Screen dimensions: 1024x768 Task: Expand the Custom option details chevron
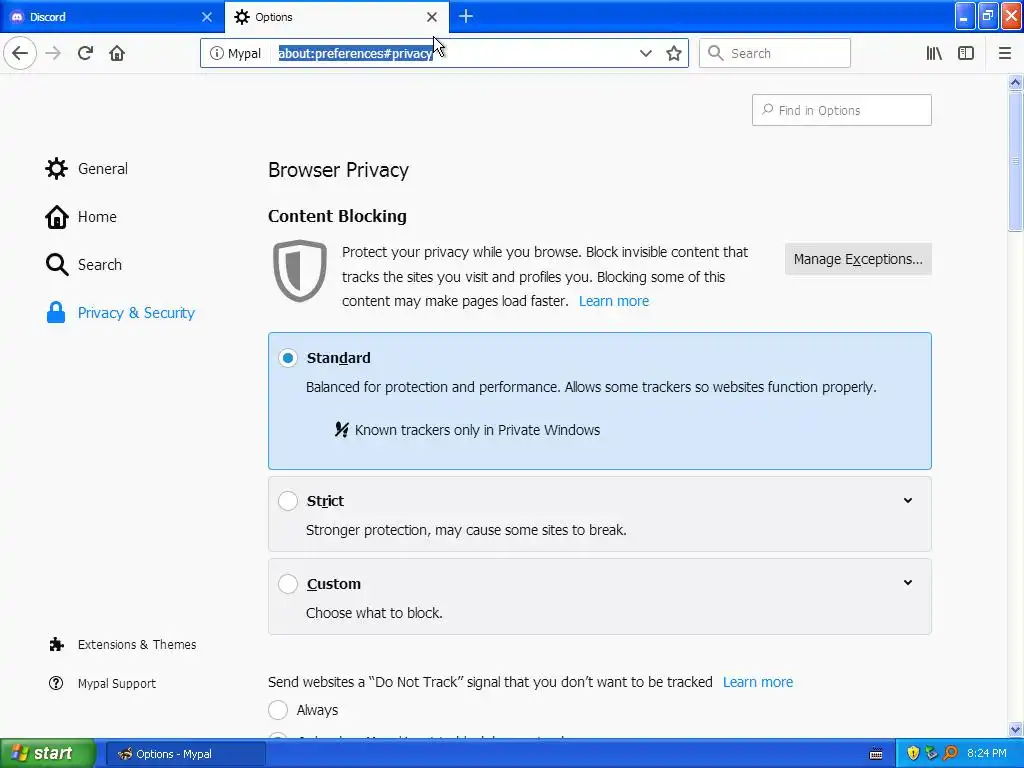point(908,583)
